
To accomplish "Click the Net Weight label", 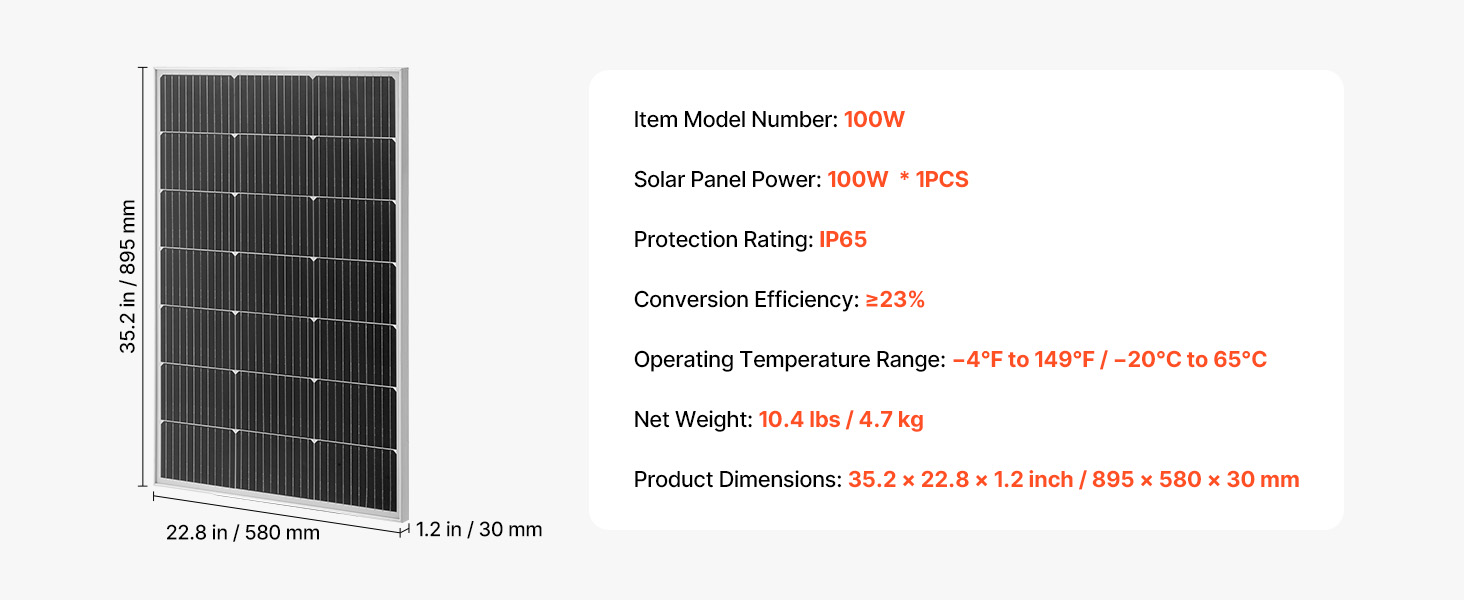I will (692, 420).
